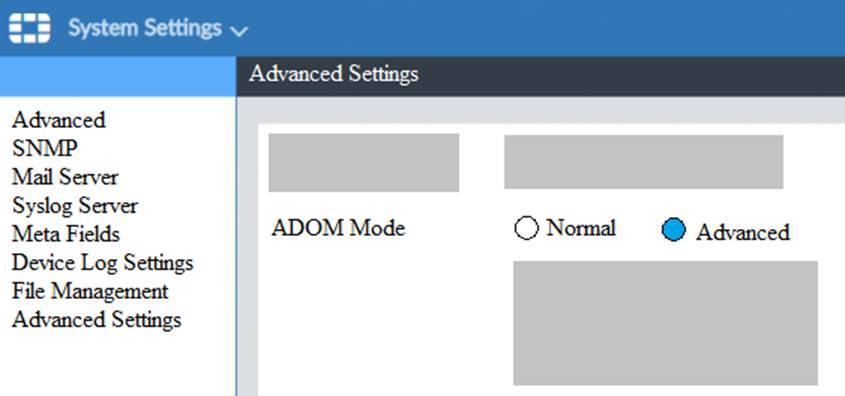Click the large gray box below radio buttons
Viewport: 845px width, 396px height.
point(666,323)
